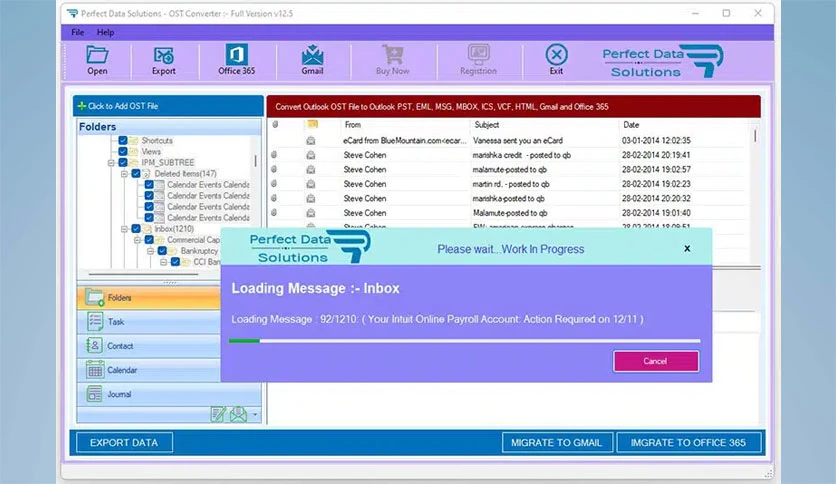This screenshot has height=484, width=836.
Task: Click envelope icon of martin rd. row
Action: click(x=311, y=184)
